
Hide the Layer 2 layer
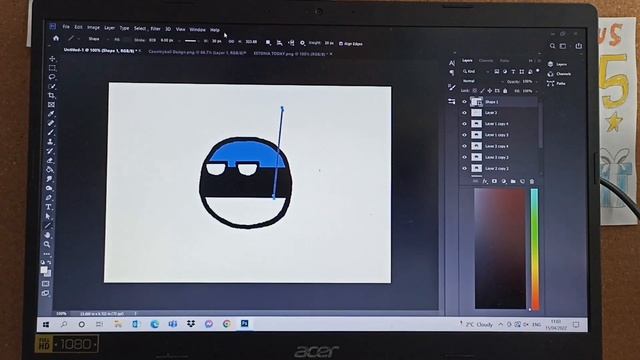coord(464,113)
